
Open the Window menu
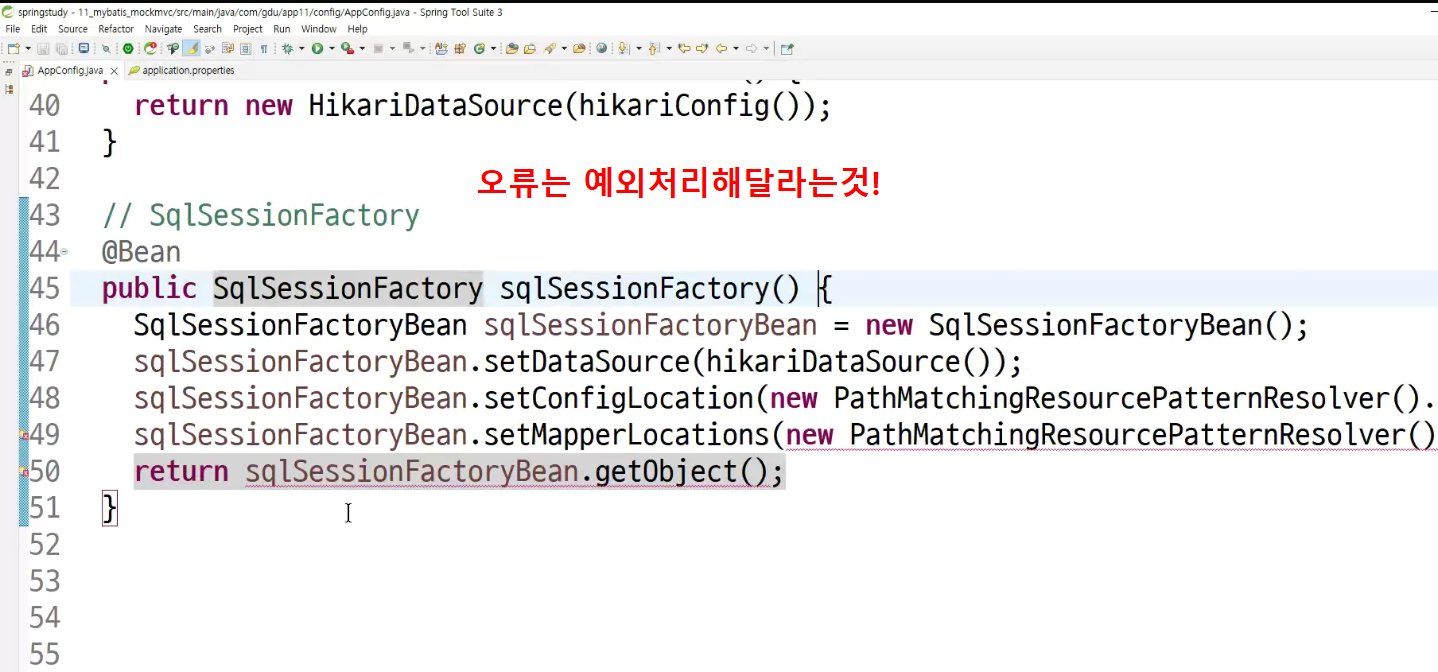319,29
